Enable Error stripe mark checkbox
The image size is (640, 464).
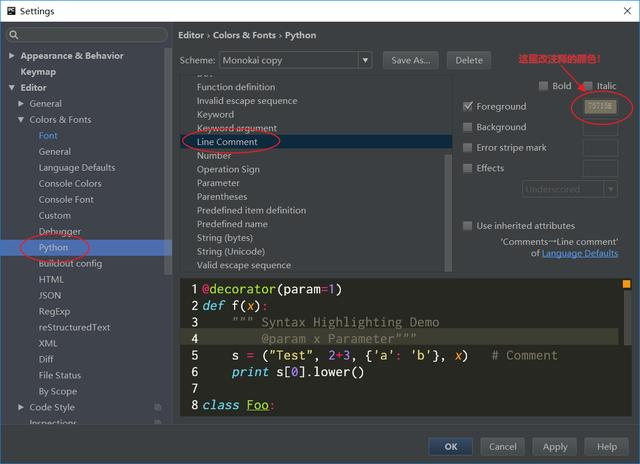(x=468, y=147)
